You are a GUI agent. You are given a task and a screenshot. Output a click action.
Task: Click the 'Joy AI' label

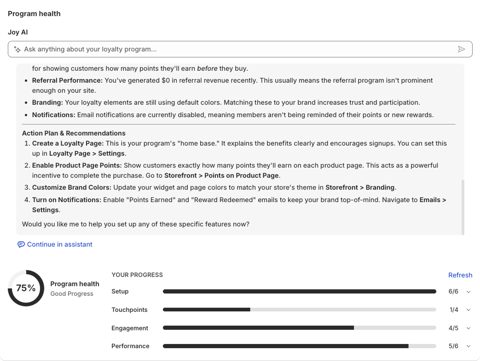[x=18, y=32]
